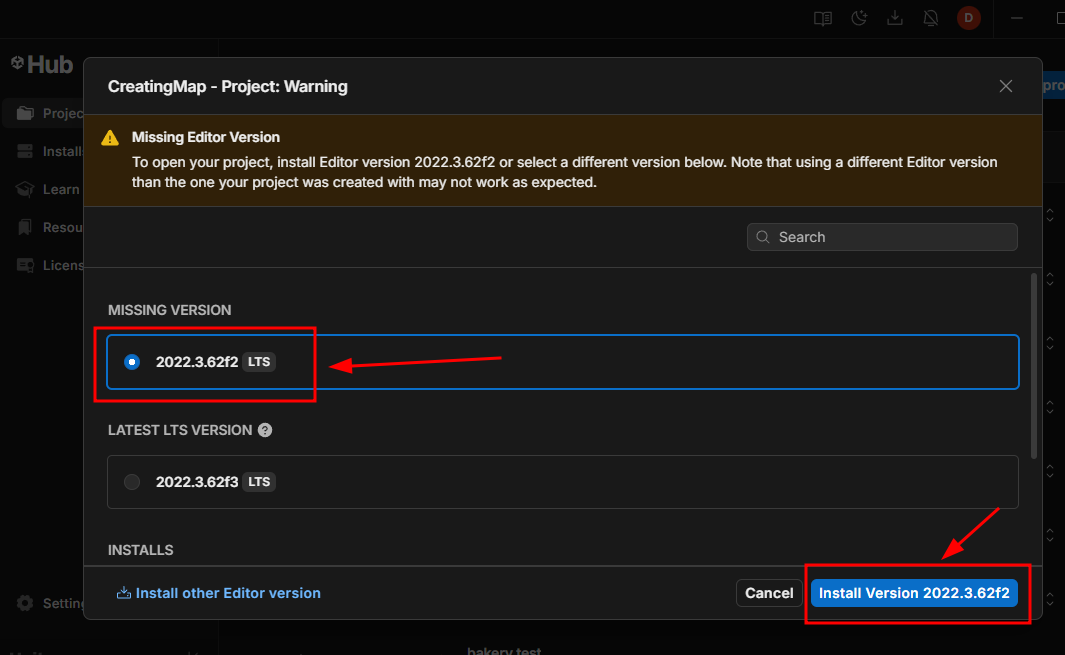Screen dimensions: 1065x655
Task: Open the user account avatar D
Action: click(x=968, y=18)
